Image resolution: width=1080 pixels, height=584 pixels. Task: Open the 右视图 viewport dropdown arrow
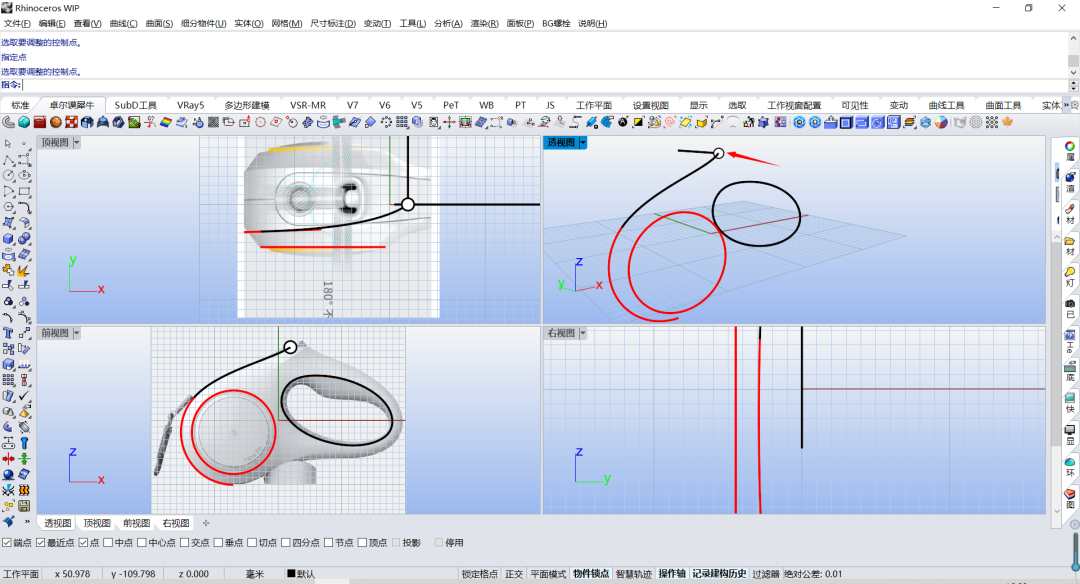pyautogui.click(x=583, y=333)
